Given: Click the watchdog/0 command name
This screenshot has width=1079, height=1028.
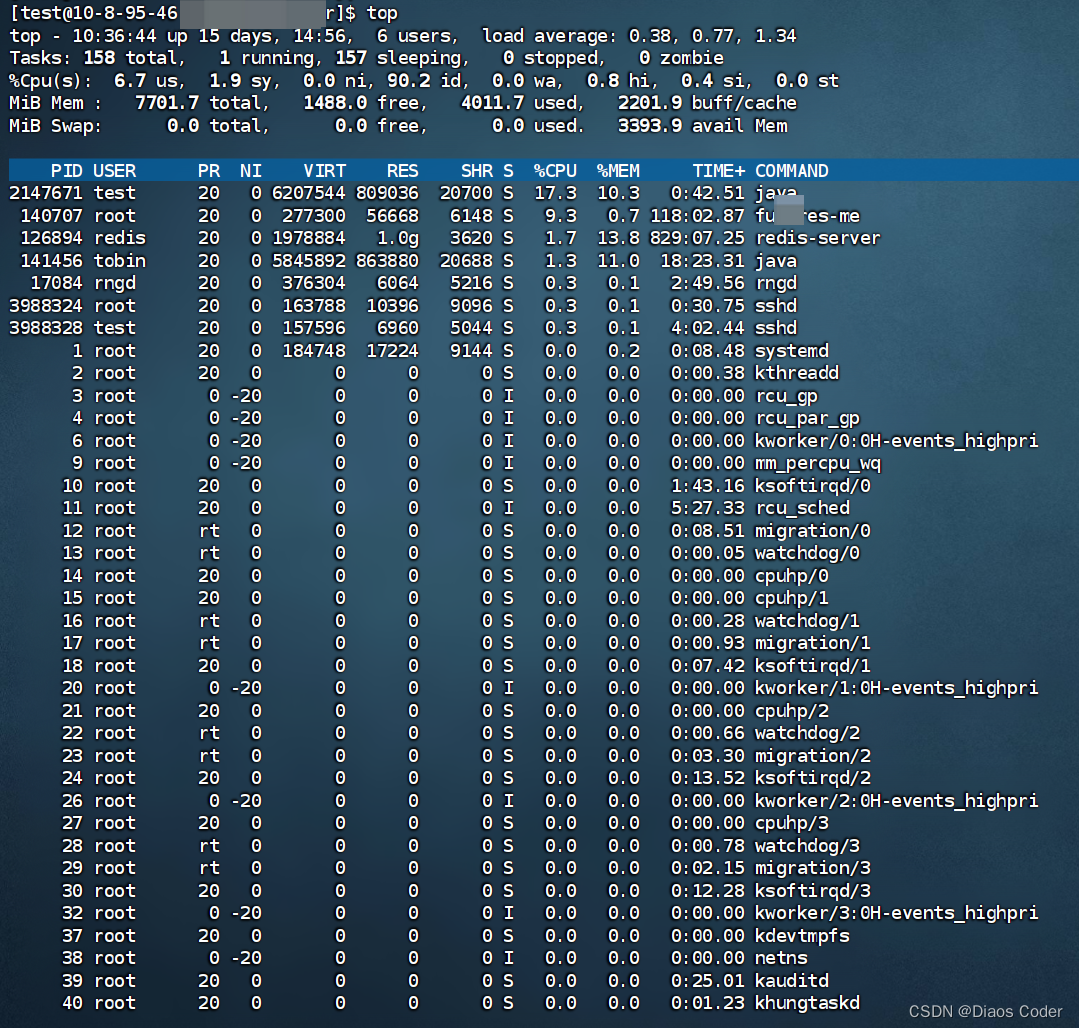Looking at the screenshot, I should (x=807, y=553).
